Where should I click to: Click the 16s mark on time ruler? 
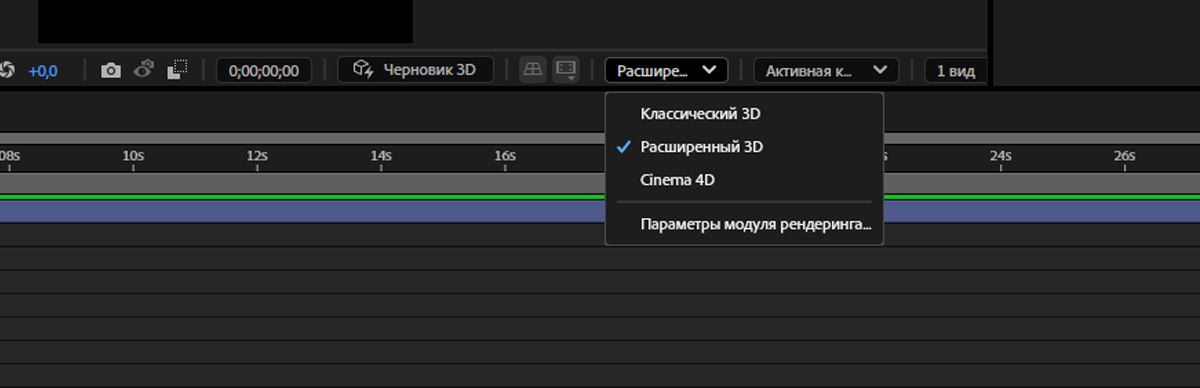pos(504,156)
